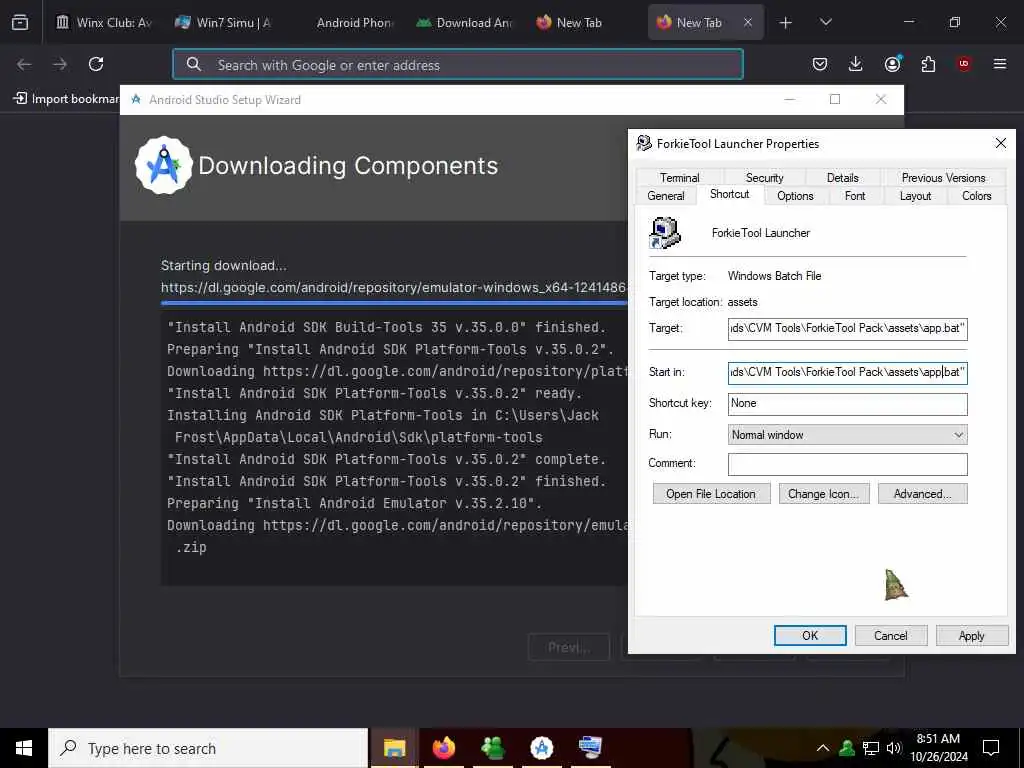Image resolution: width=1024 pixels, height=768 pixels.
Task: Open the Firefox account icon
Action: click(x=892, y=64)
